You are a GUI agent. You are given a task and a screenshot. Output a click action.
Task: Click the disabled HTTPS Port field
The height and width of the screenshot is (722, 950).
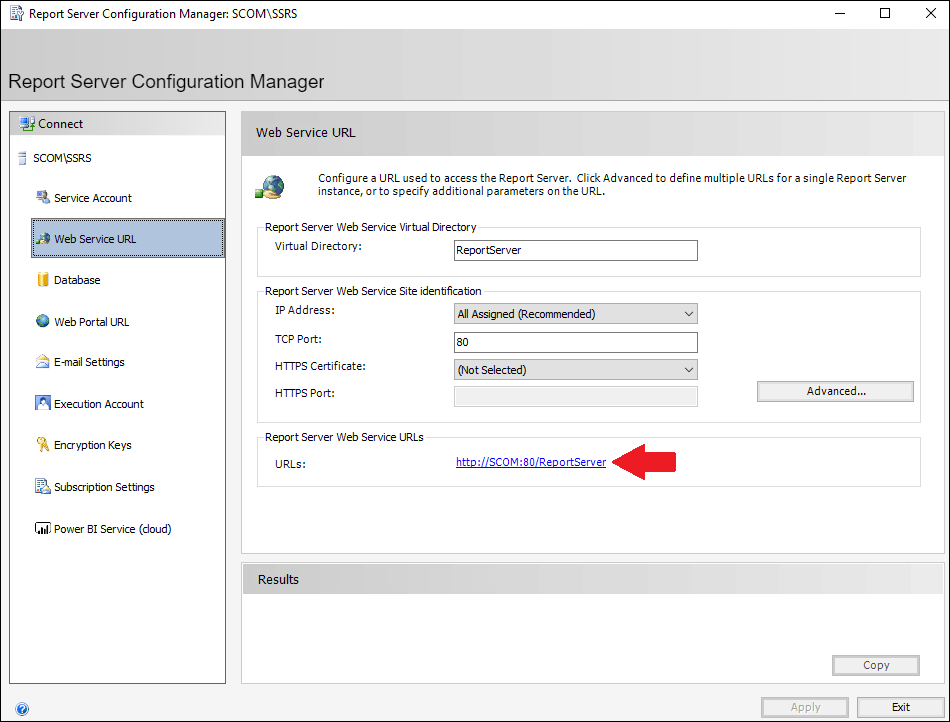[x=576, y=396]
